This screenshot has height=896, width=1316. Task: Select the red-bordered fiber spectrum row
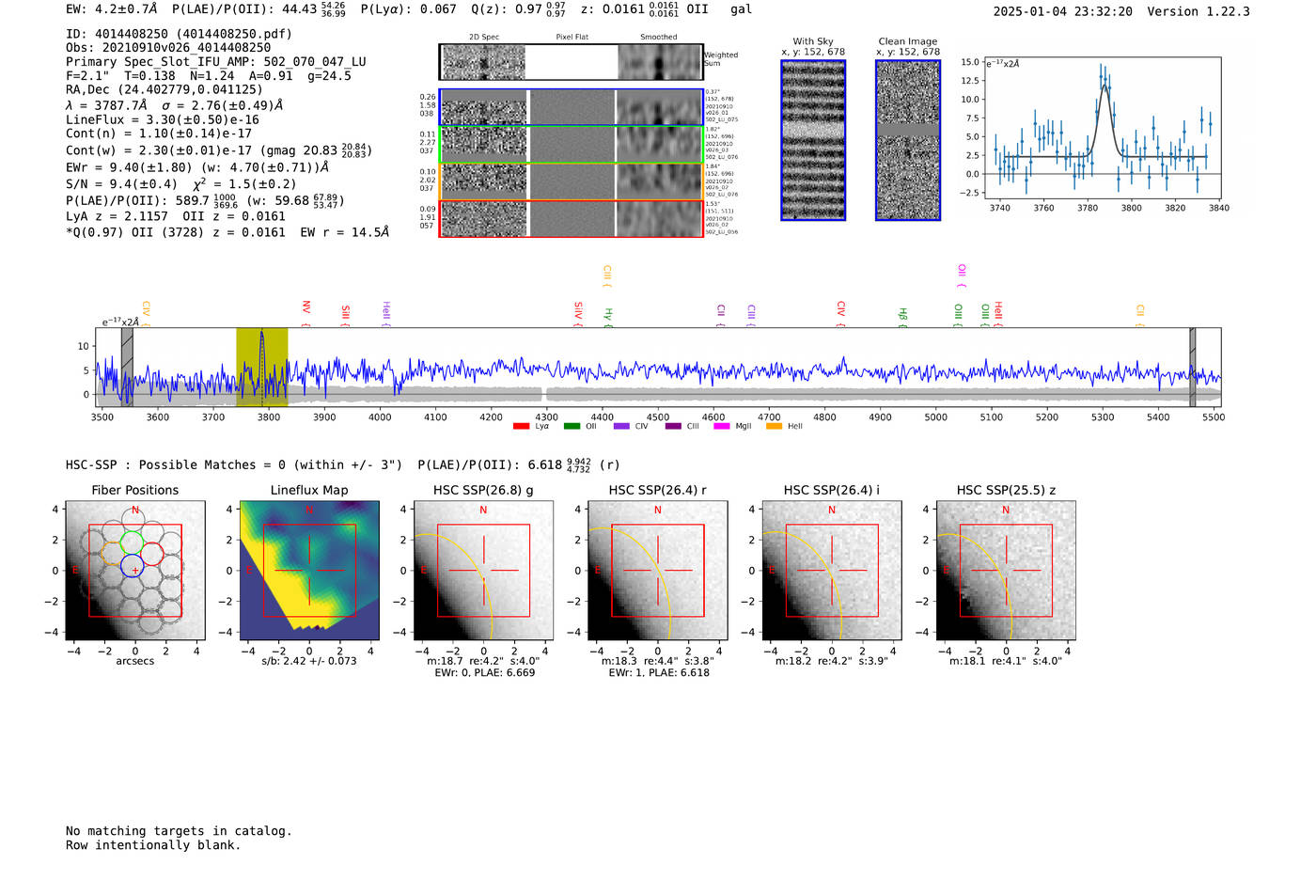click(x=571, y=218)
